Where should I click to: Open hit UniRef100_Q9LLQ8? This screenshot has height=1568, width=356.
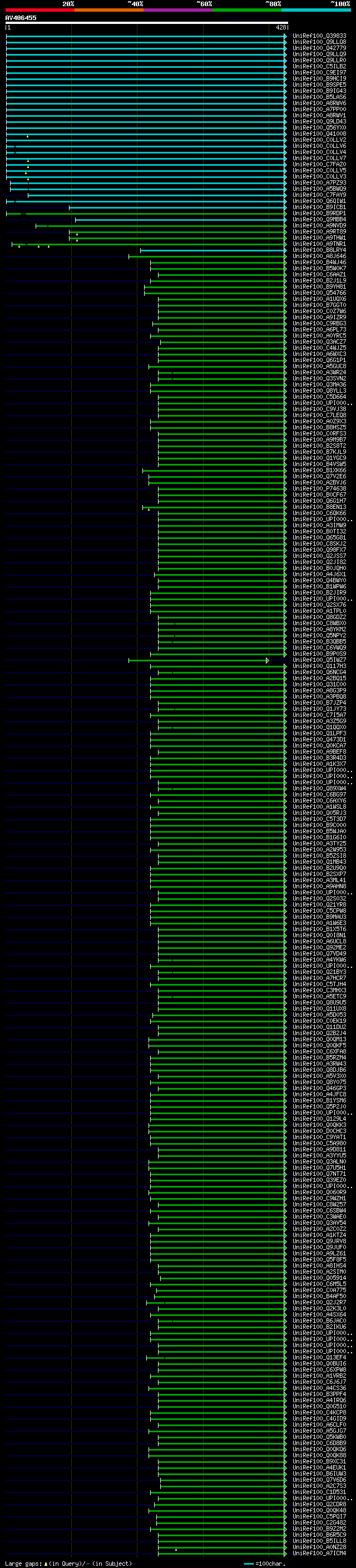click(x=319, y=42)
